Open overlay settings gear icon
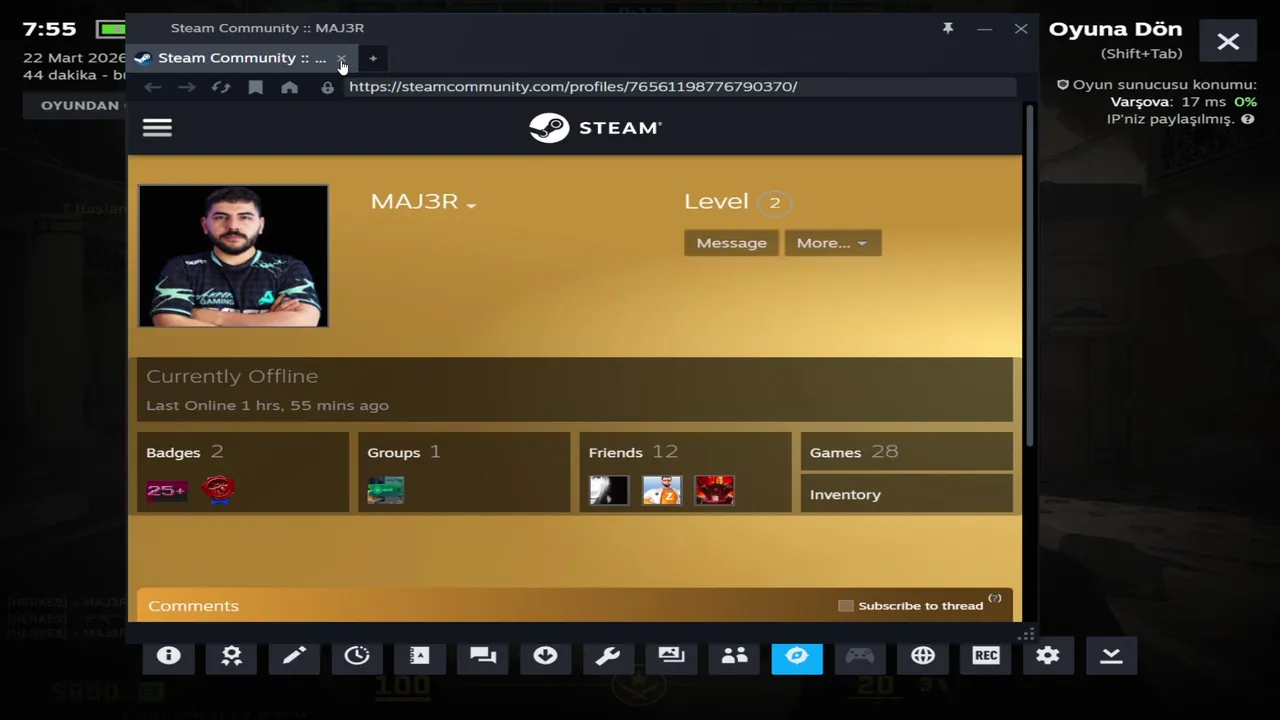 coord(1048,655)
